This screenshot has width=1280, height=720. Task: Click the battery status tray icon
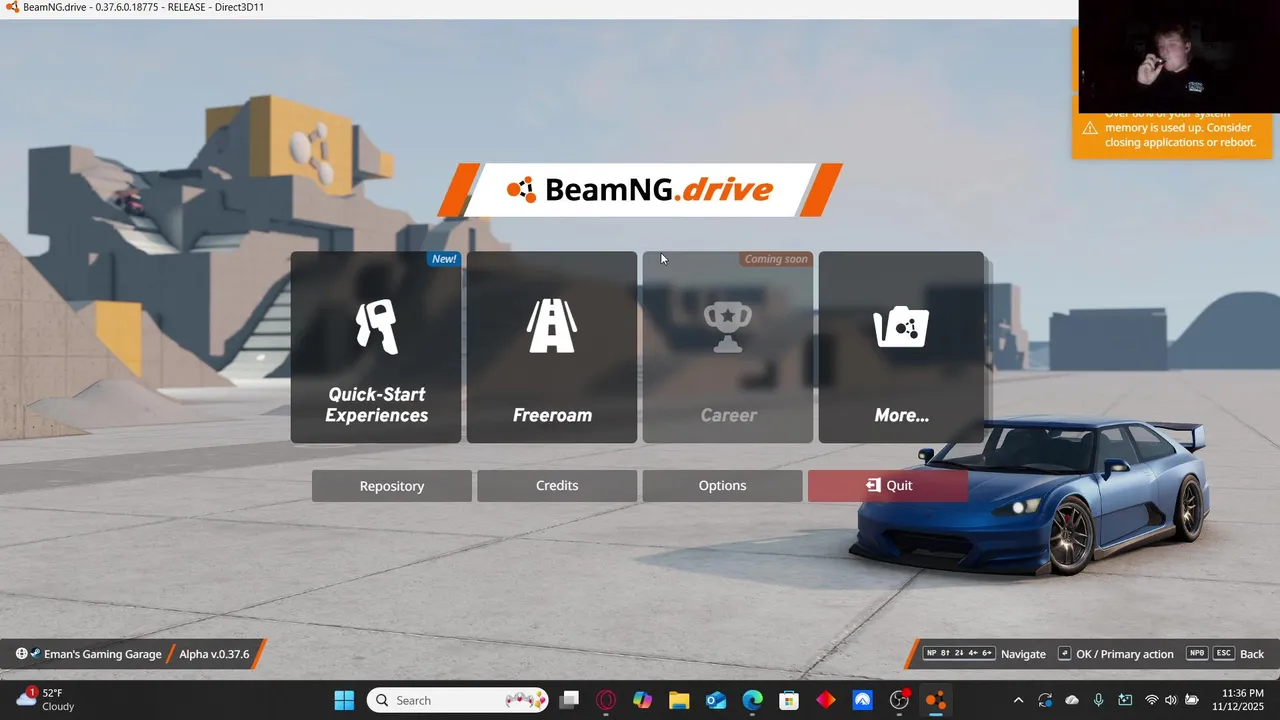click(1192, 700)
